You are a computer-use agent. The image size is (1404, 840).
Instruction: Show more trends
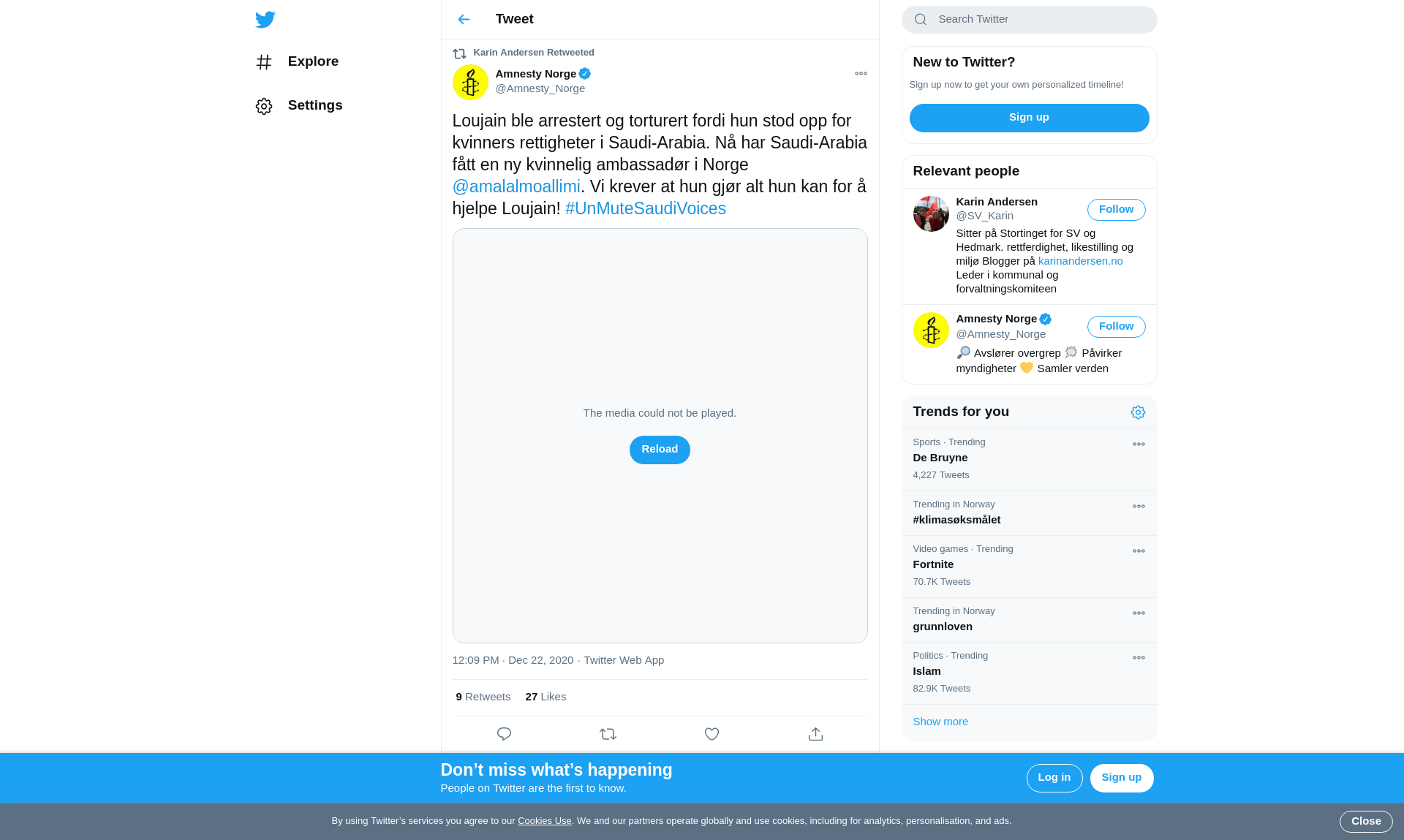pyautogui.click(x=940, y=722)
